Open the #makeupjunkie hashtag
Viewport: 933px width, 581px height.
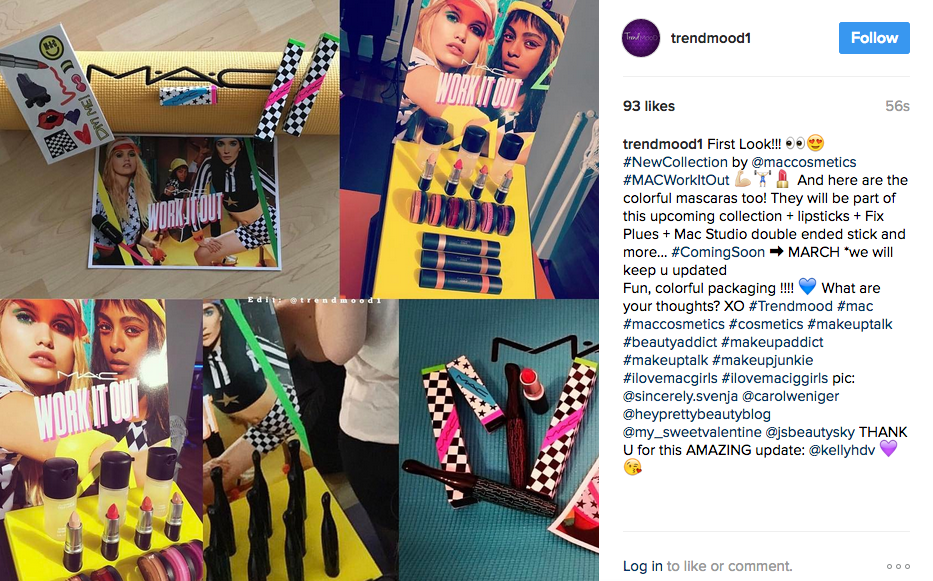click(763, 360)
